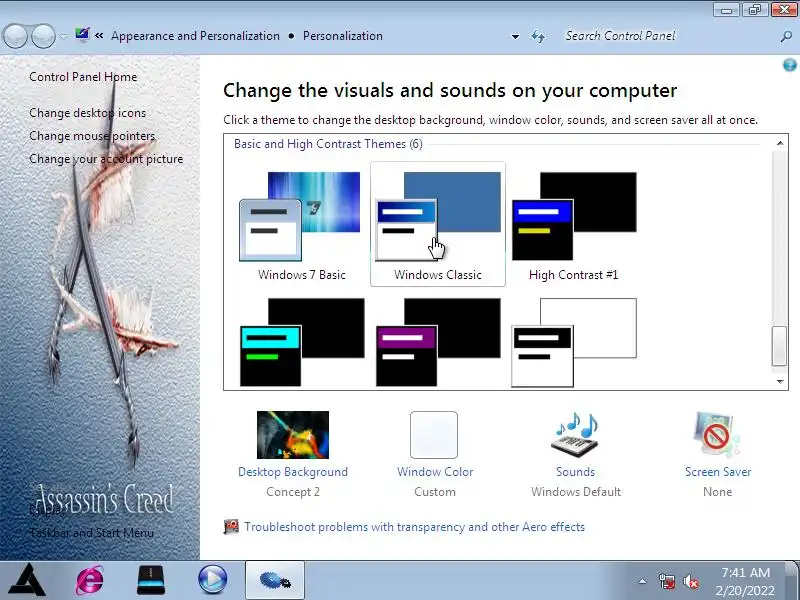Click the search magnifier icon
Viewport: 800px width, 600px height.
786,37
